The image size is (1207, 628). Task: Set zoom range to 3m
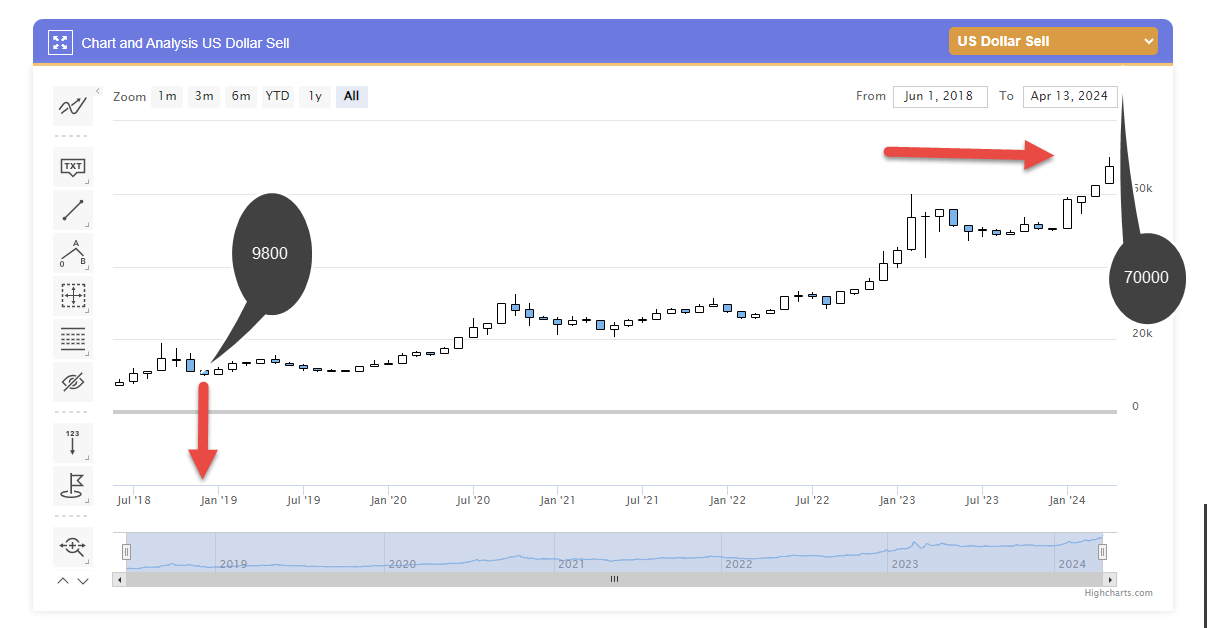[204, 97]
